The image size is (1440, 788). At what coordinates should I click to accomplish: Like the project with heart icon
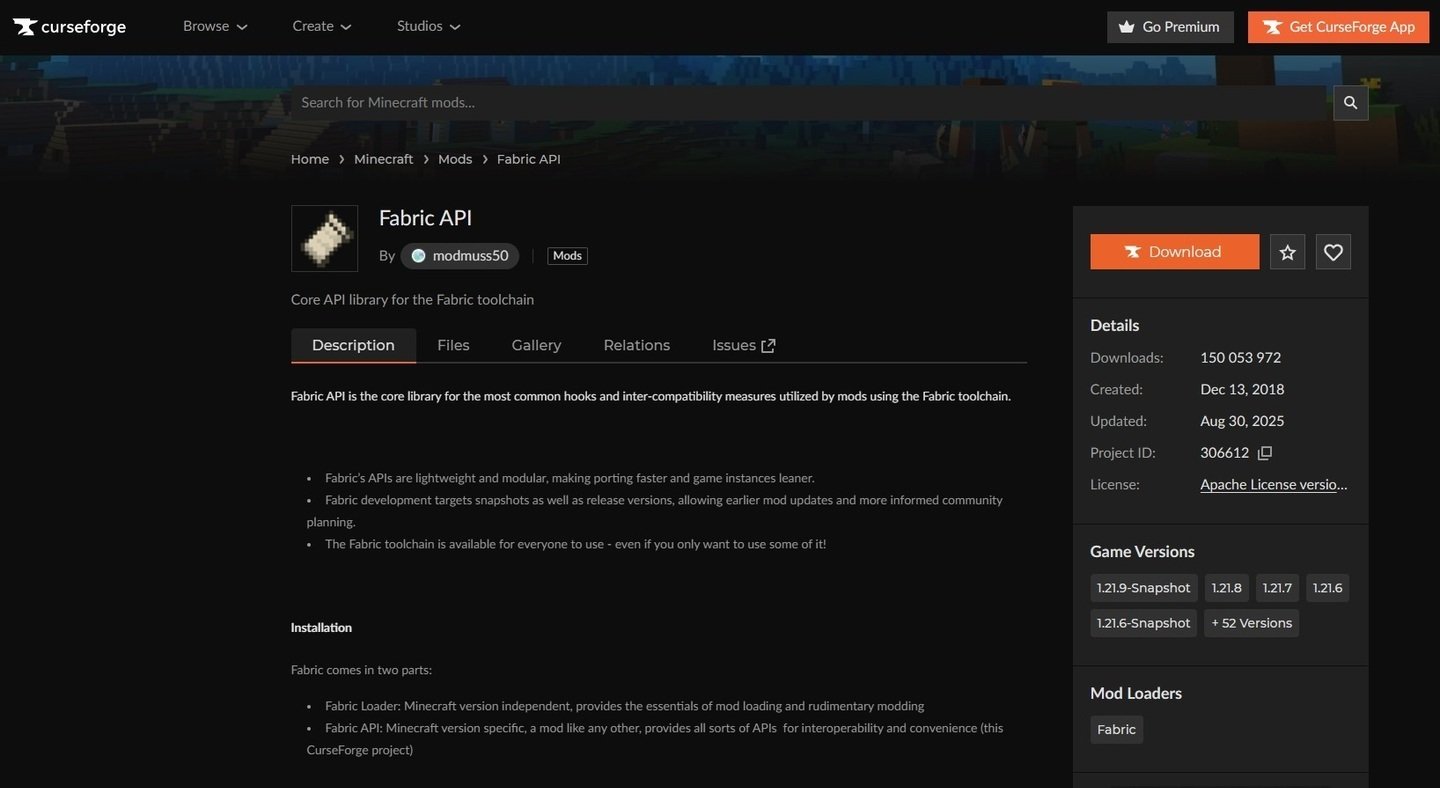coord(1333,252)
